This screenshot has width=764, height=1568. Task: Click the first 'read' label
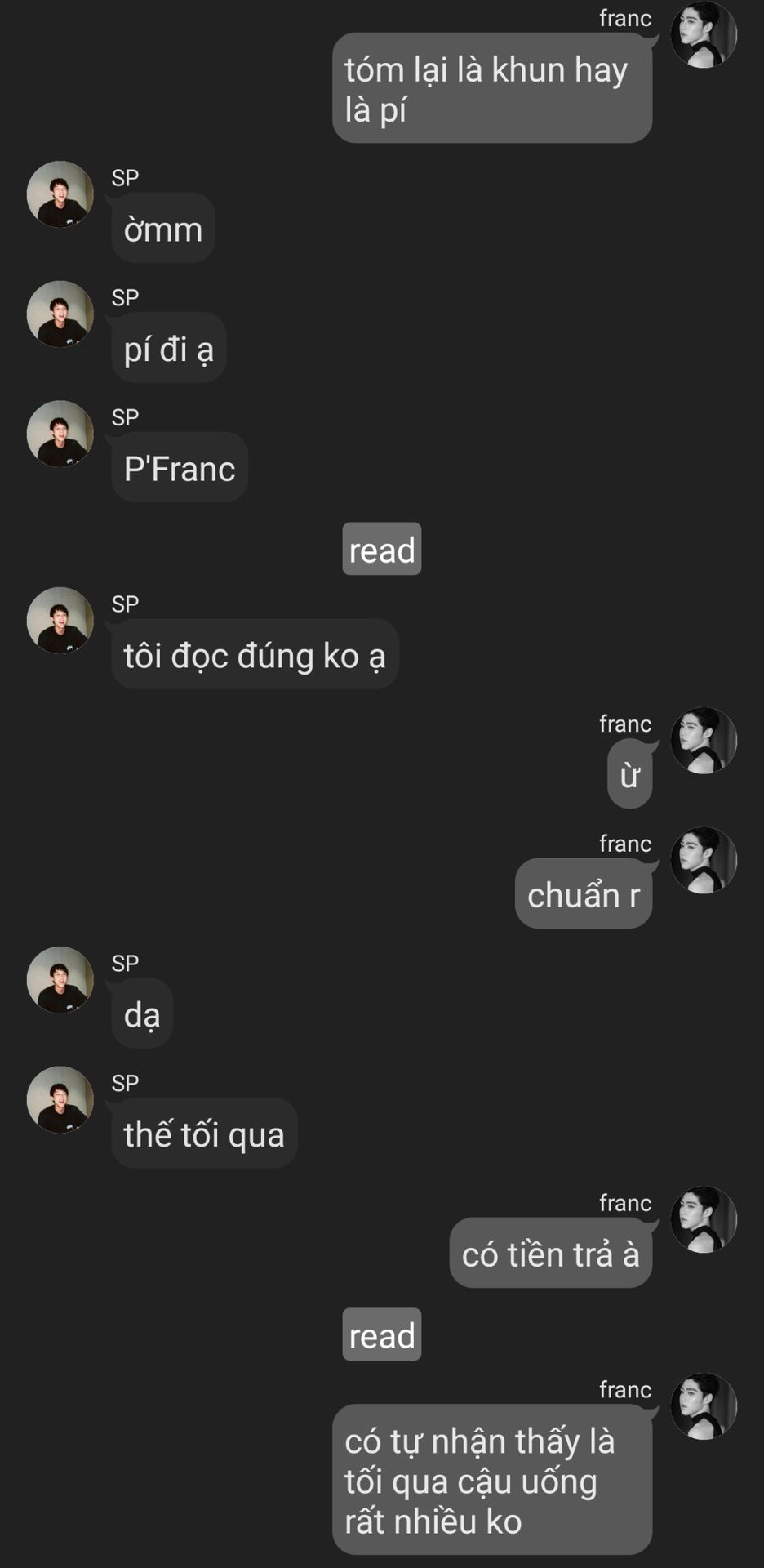tap(382, 549)
